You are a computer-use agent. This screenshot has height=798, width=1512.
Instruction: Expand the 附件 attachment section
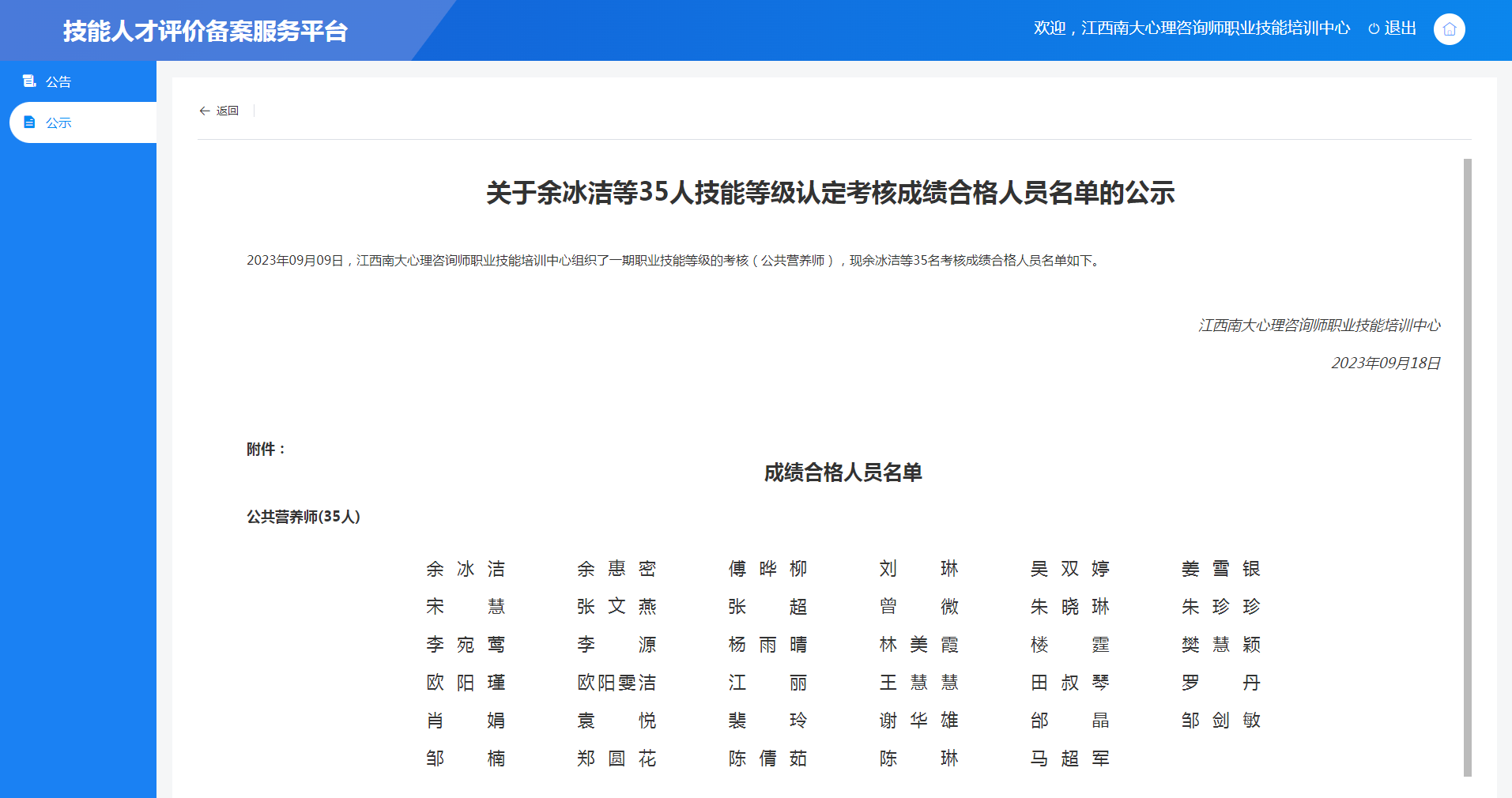(264, 449)
